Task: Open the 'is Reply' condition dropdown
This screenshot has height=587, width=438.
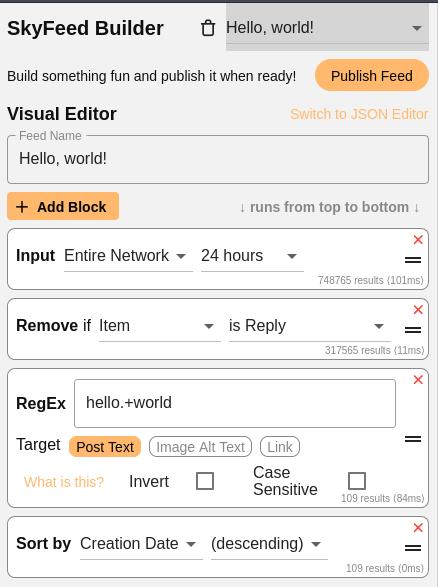Action: coord(310,326)
